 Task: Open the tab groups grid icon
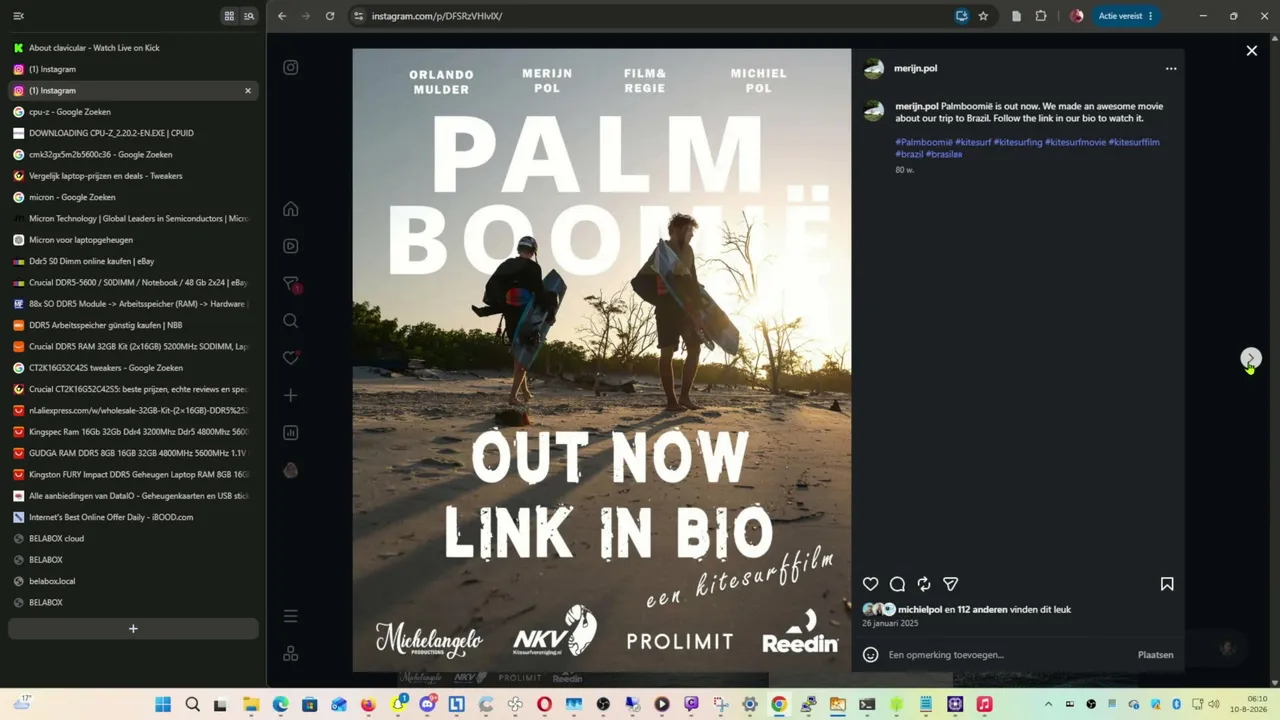coord(229,16)
